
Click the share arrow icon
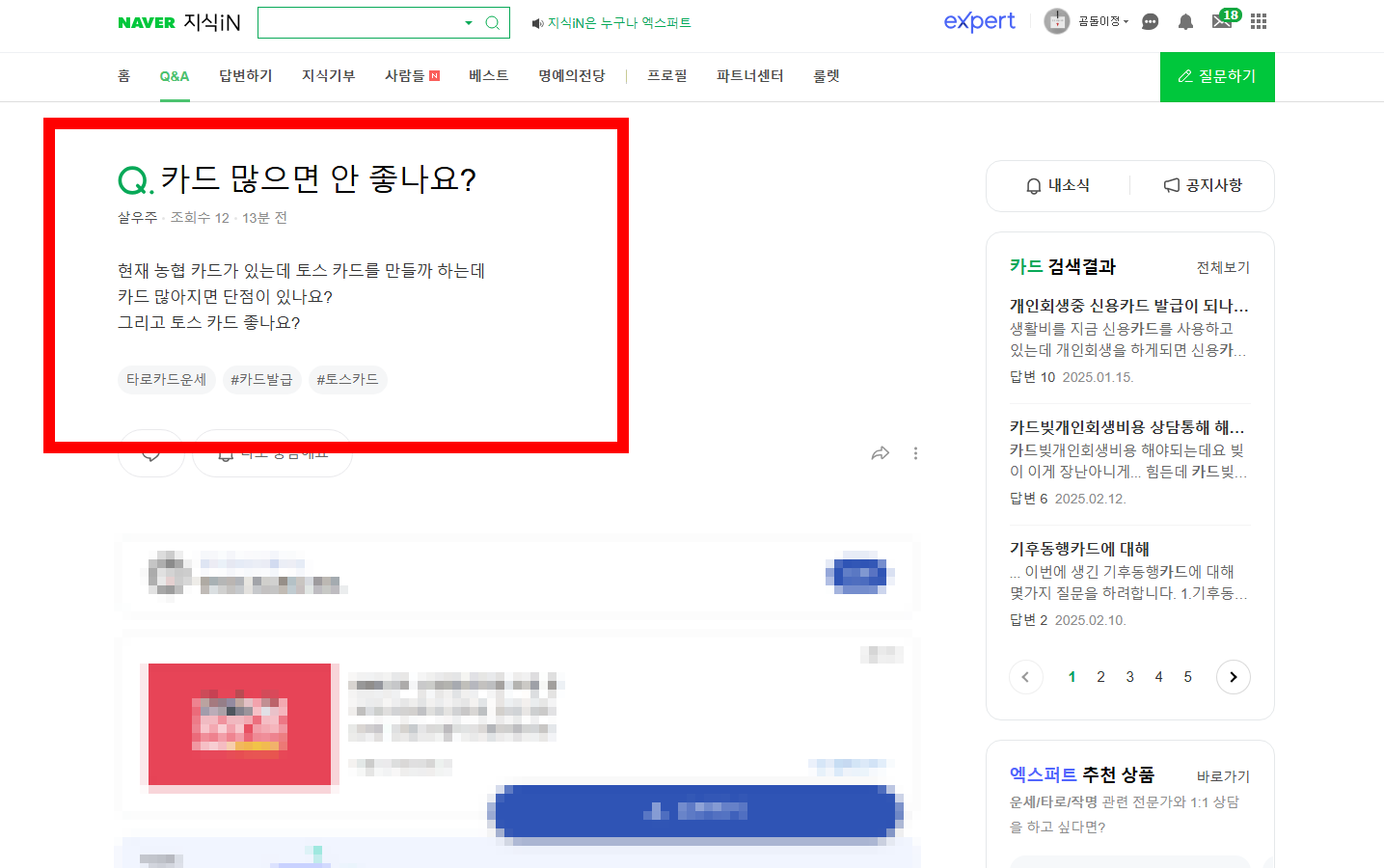pos(880,453)
